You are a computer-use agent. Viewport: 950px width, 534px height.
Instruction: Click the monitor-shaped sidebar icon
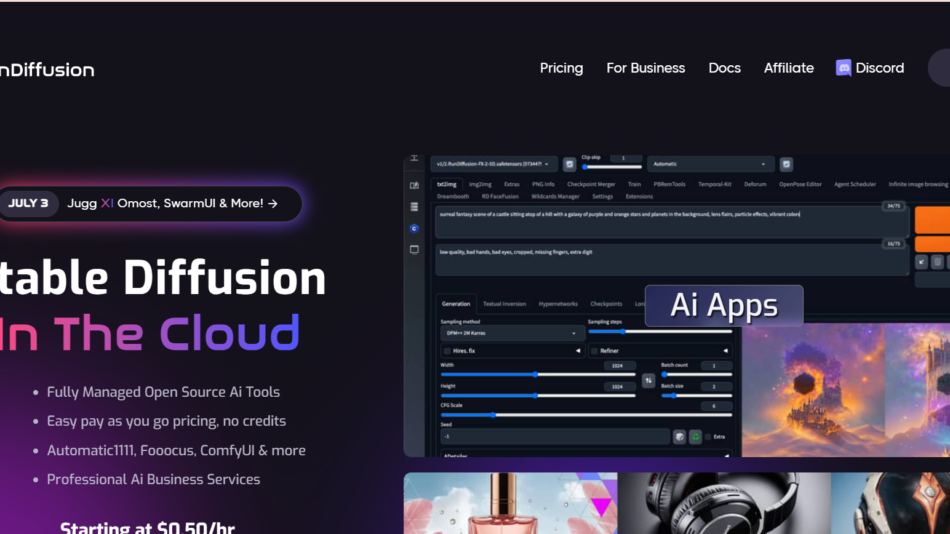[x=414, y=250]
